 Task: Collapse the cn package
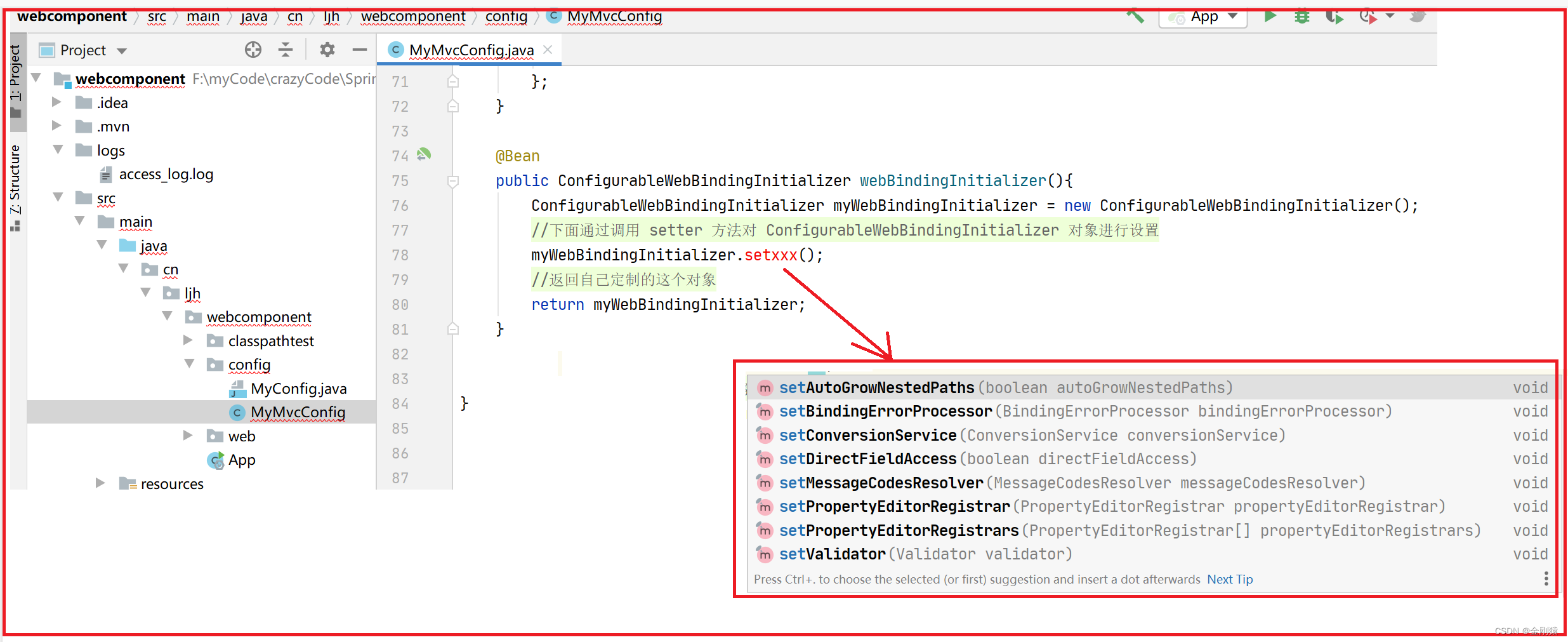click(124, 269)
